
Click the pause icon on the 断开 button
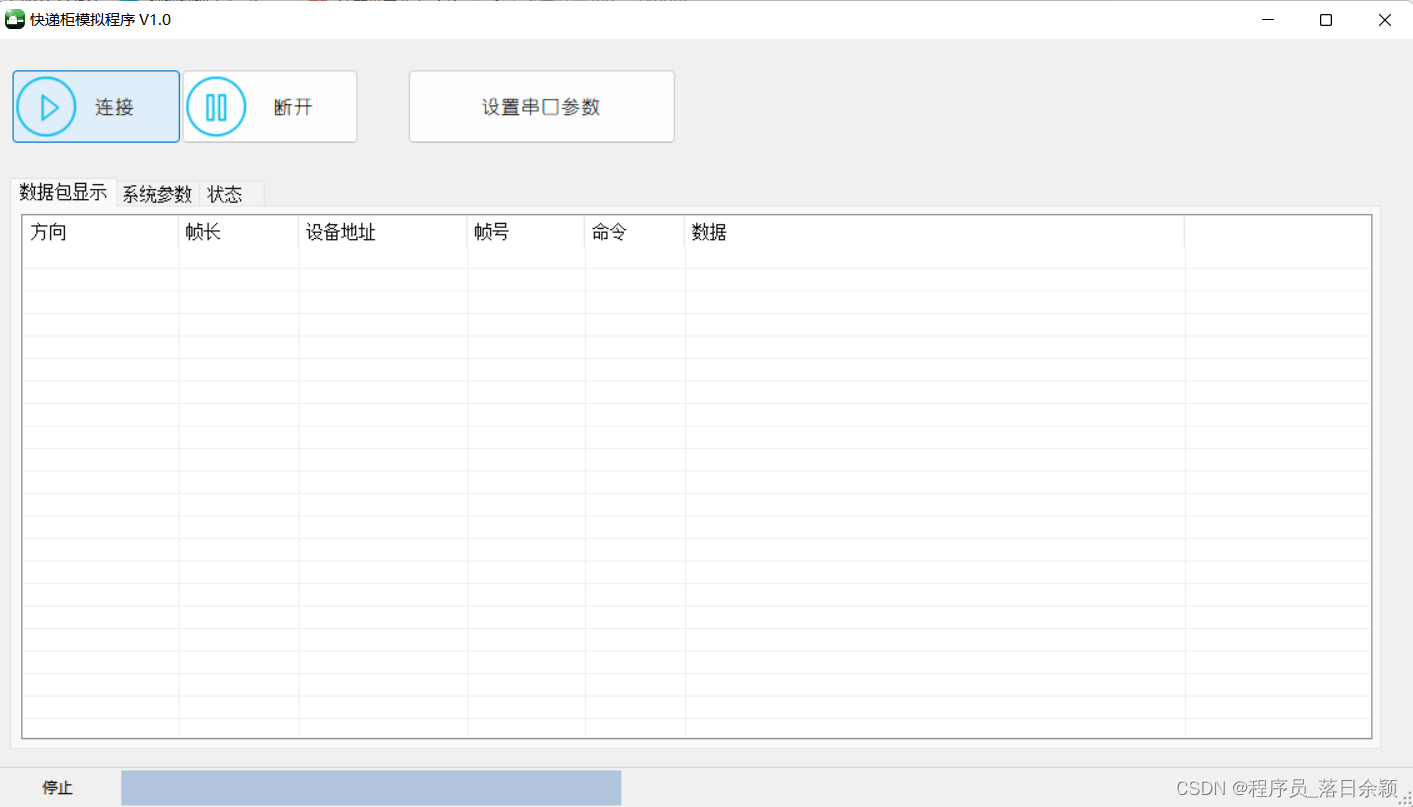(x=216, y=107)
